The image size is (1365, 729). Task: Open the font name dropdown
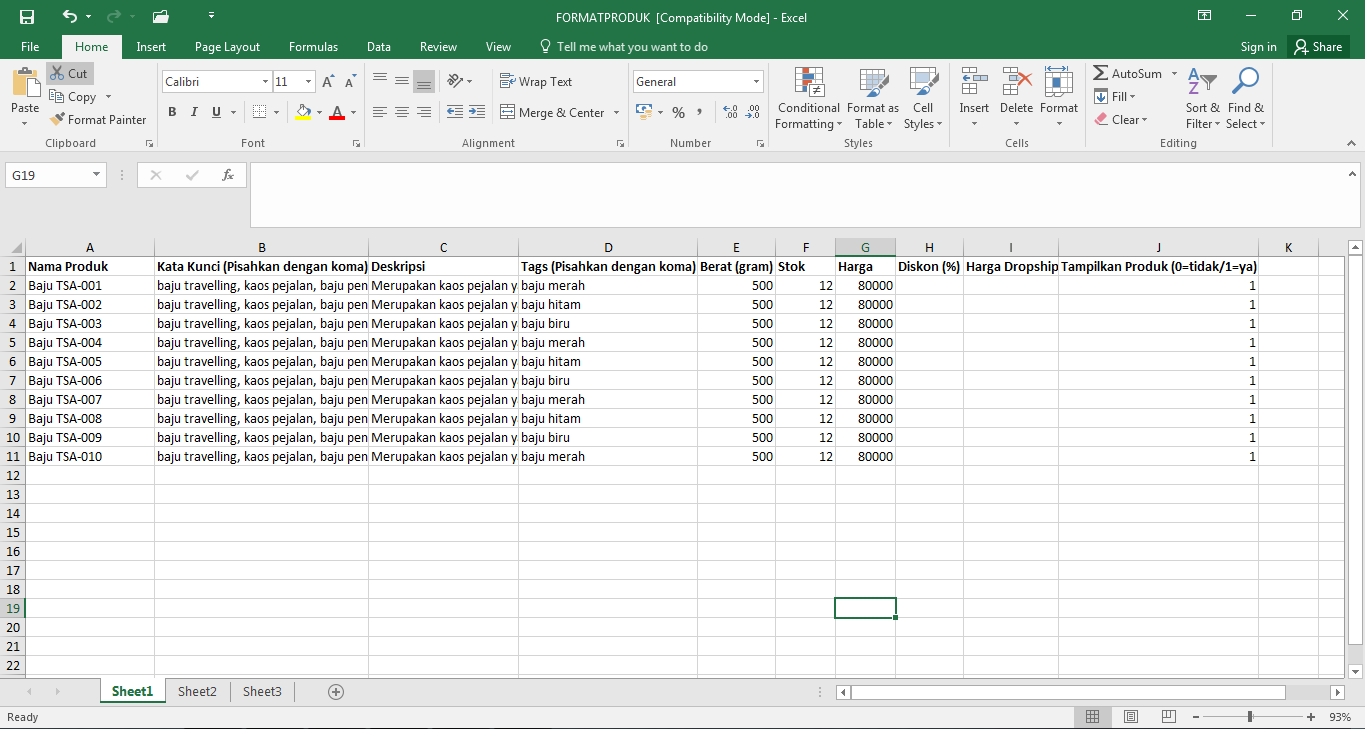[266, 82]
